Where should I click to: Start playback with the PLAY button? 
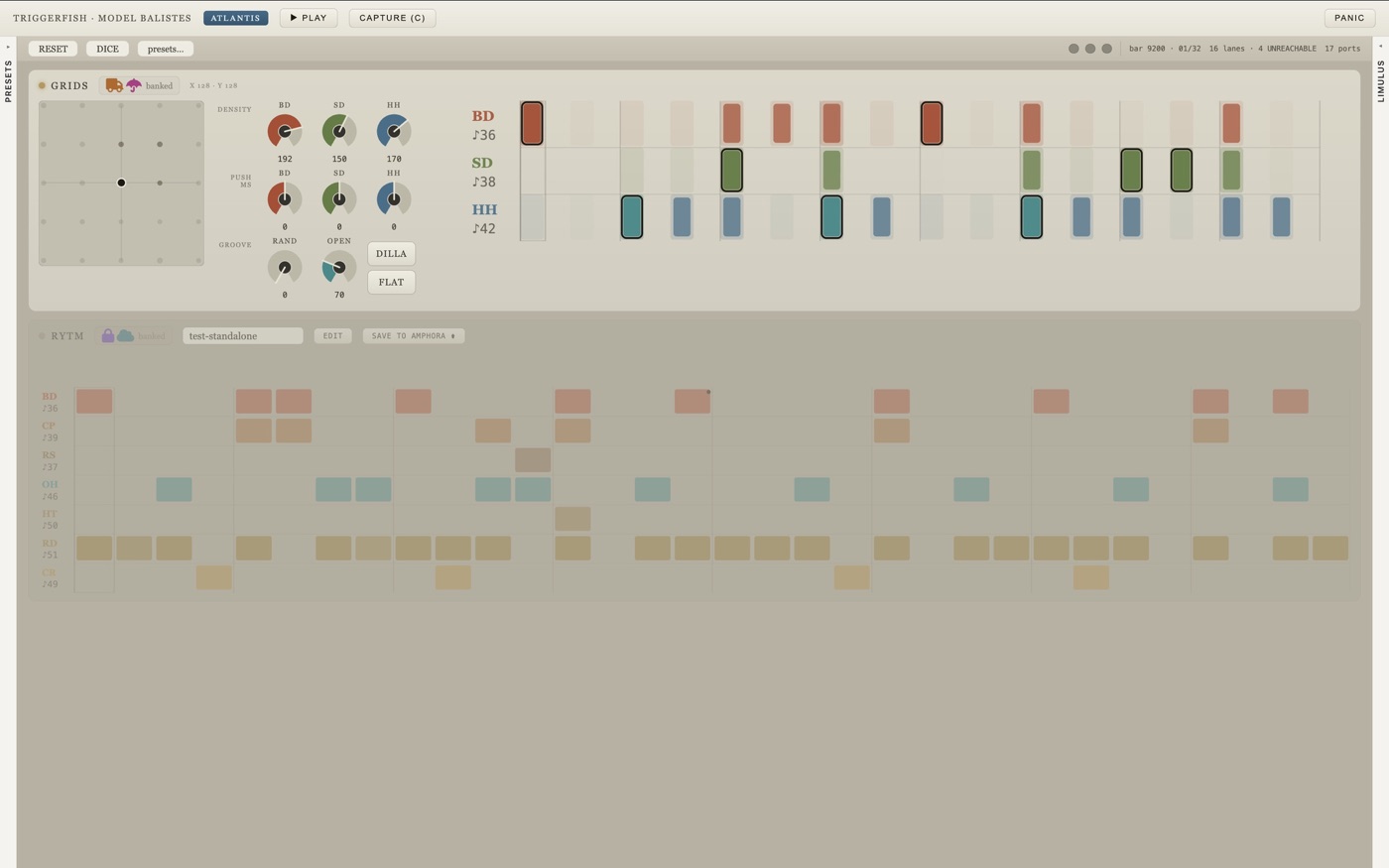coord(309,18)
